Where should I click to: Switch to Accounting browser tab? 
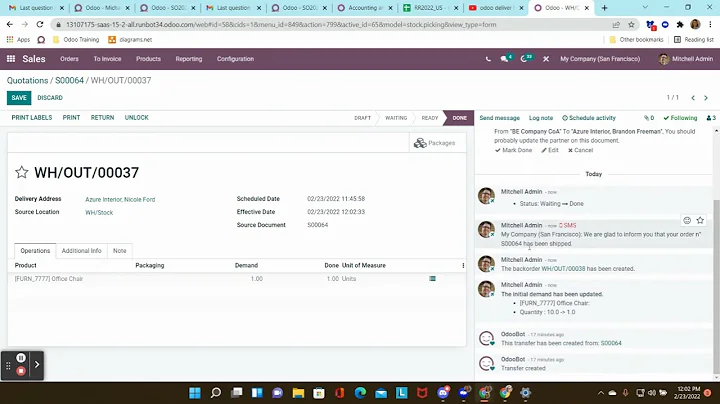click(366, 8)
